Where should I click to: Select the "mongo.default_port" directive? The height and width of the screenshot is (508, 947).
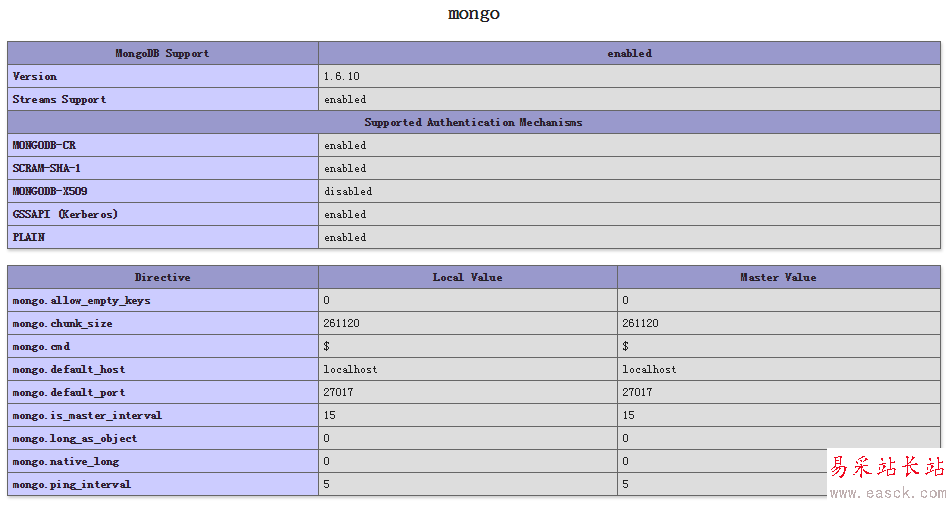click(69, 392)
